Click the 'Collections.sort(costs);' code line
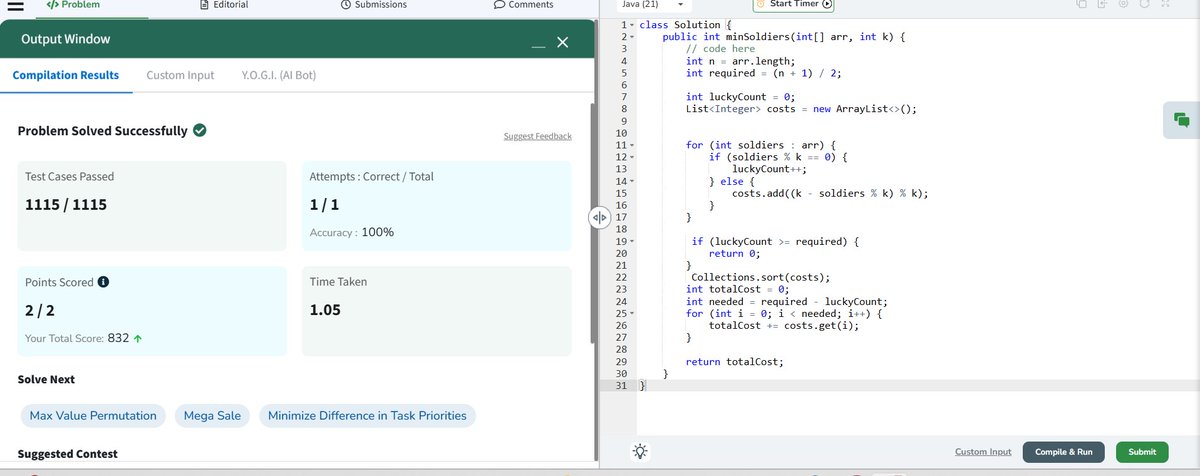Image resolution: width=1200 pixels, height=476 pixels. pos(761,278)
